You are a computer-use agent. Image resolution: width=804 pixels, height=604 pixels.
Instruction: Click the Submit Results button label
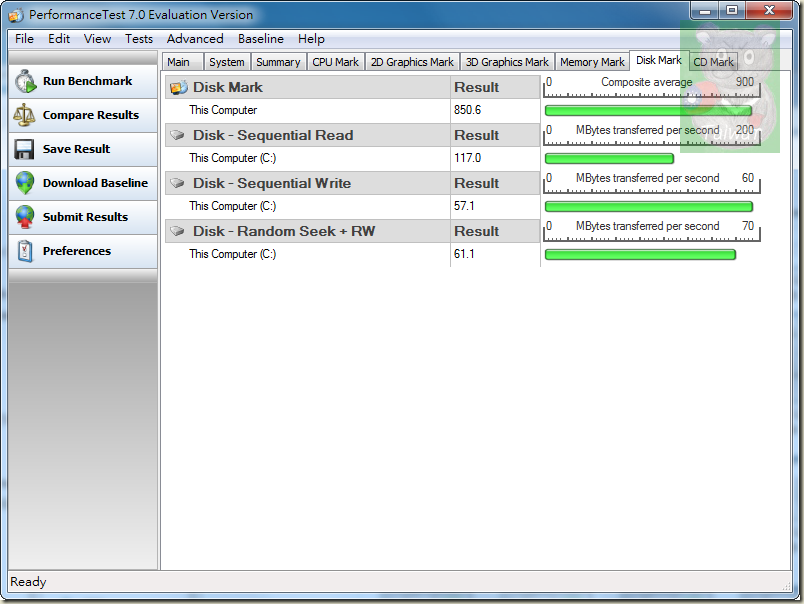coord(86,217)
